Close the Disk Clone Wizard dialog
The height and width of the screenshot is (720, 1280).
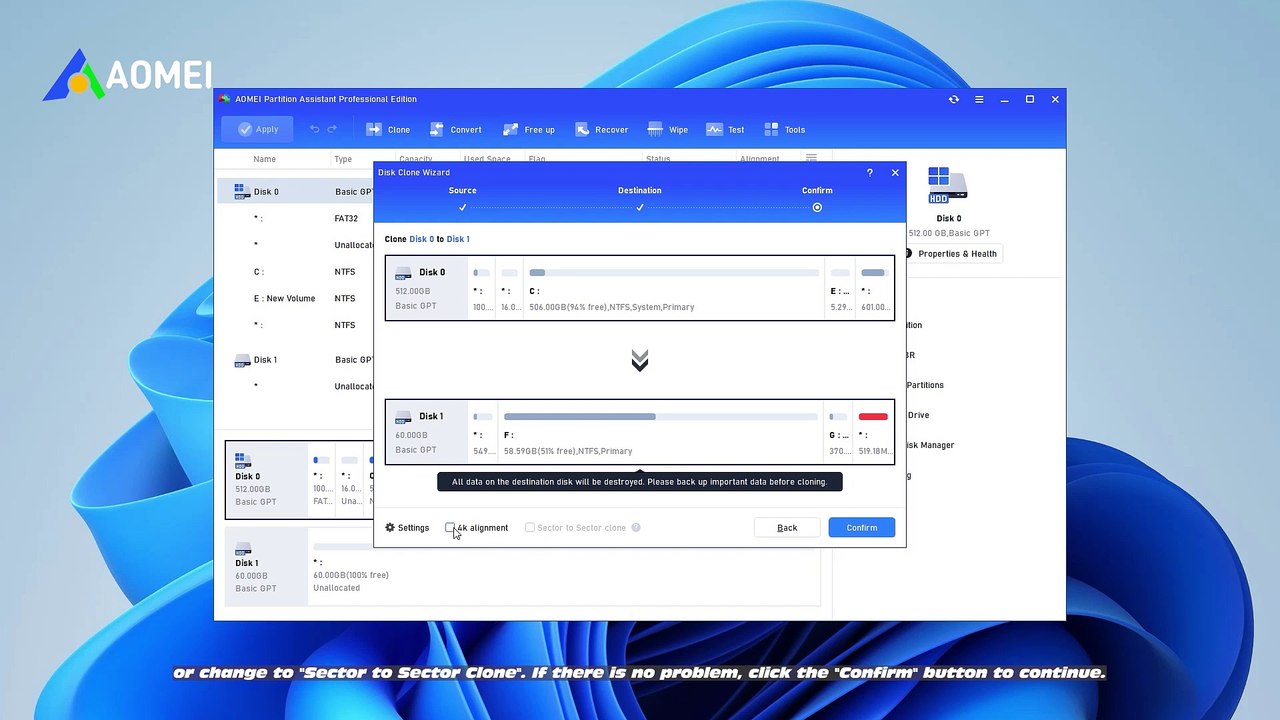895,172
